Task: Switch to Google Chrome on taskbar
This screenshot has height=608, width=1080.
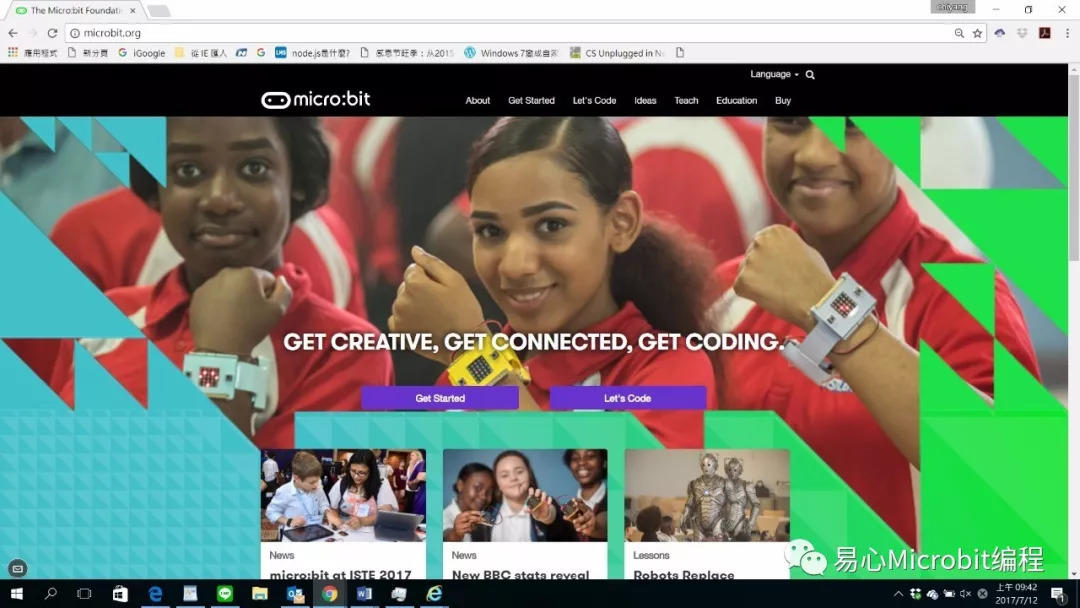Action: pyautogui.click(x=329, y=594)
